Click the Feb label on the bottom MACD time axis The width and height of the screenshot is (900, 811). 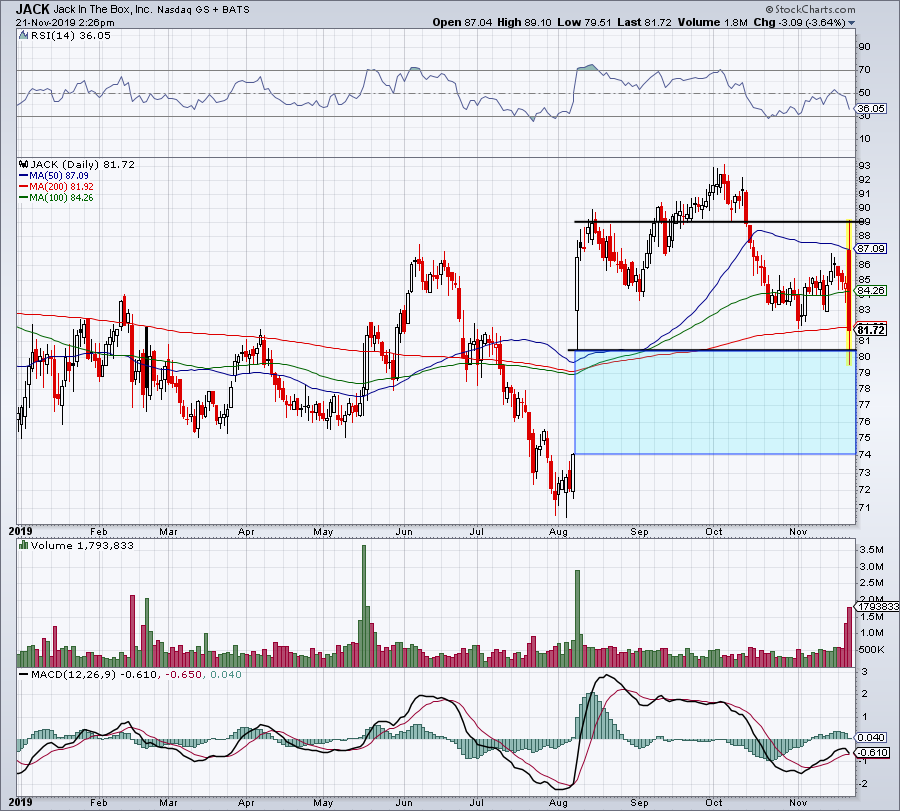pos(99,802)
